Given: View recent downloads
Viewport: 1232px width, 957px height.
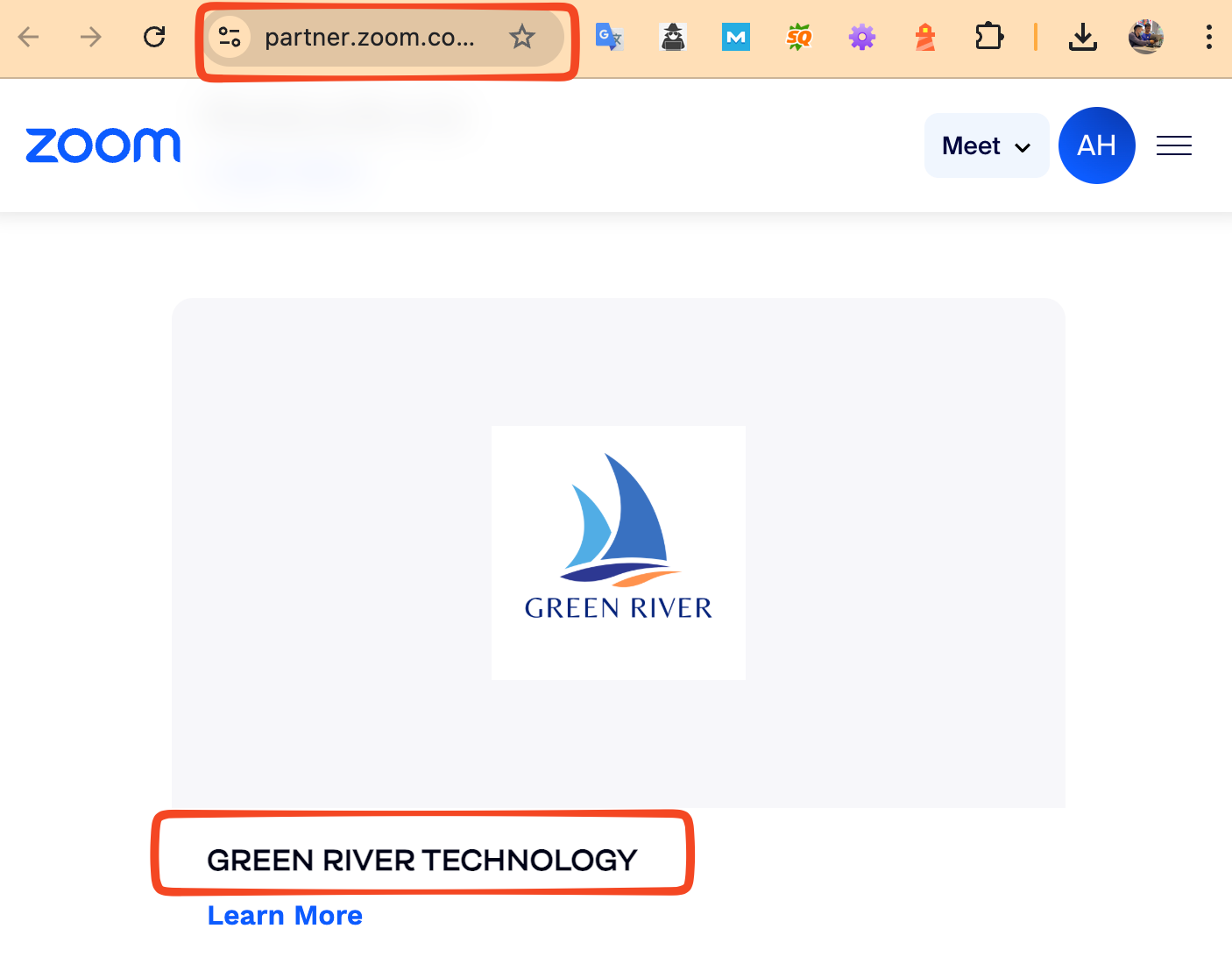Looking at the screenshot, I should (x=1083, y=37).
